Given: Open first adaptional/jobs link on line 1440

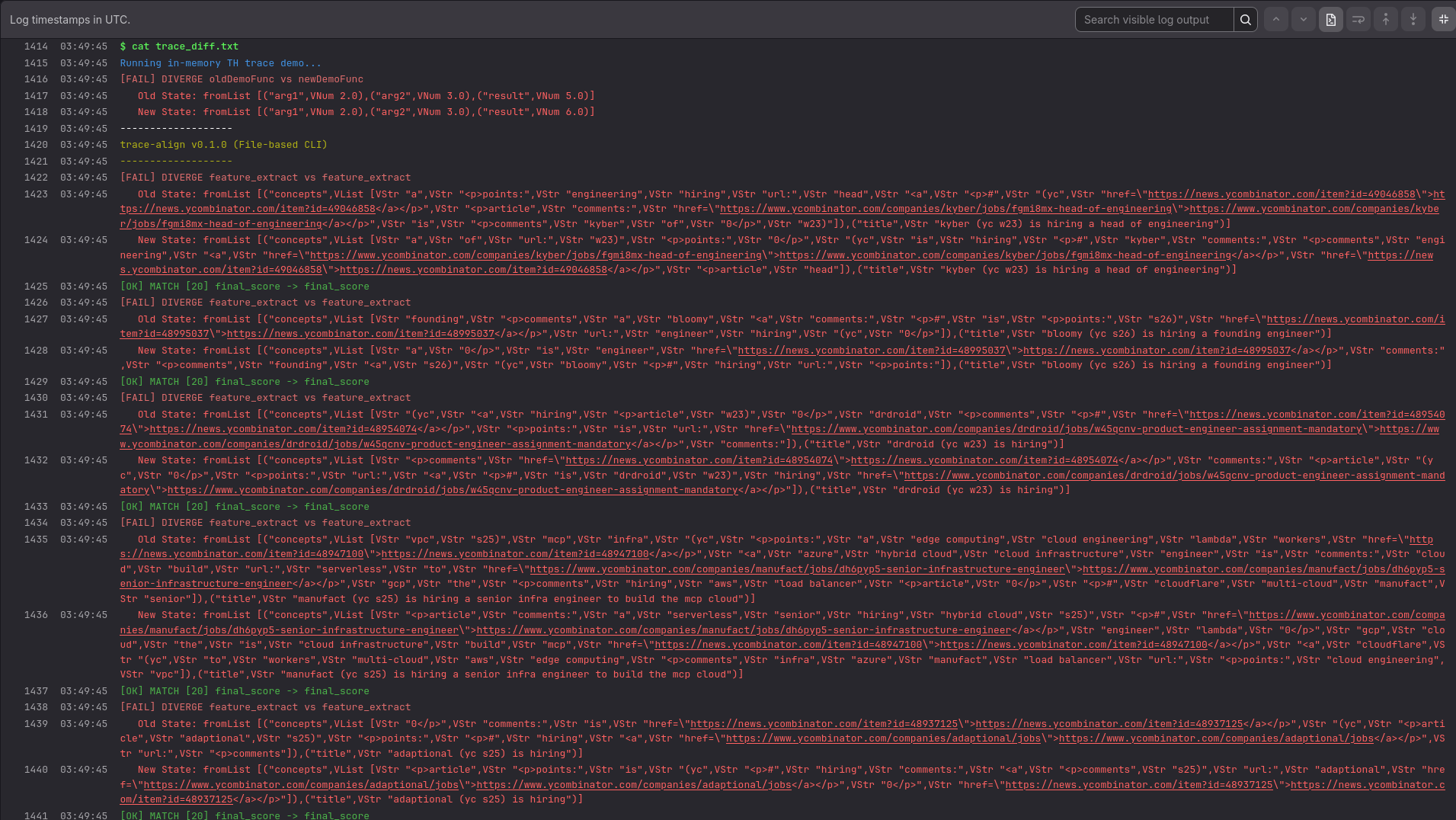Looking at the screenshot, I should click(x=301, y=785).
